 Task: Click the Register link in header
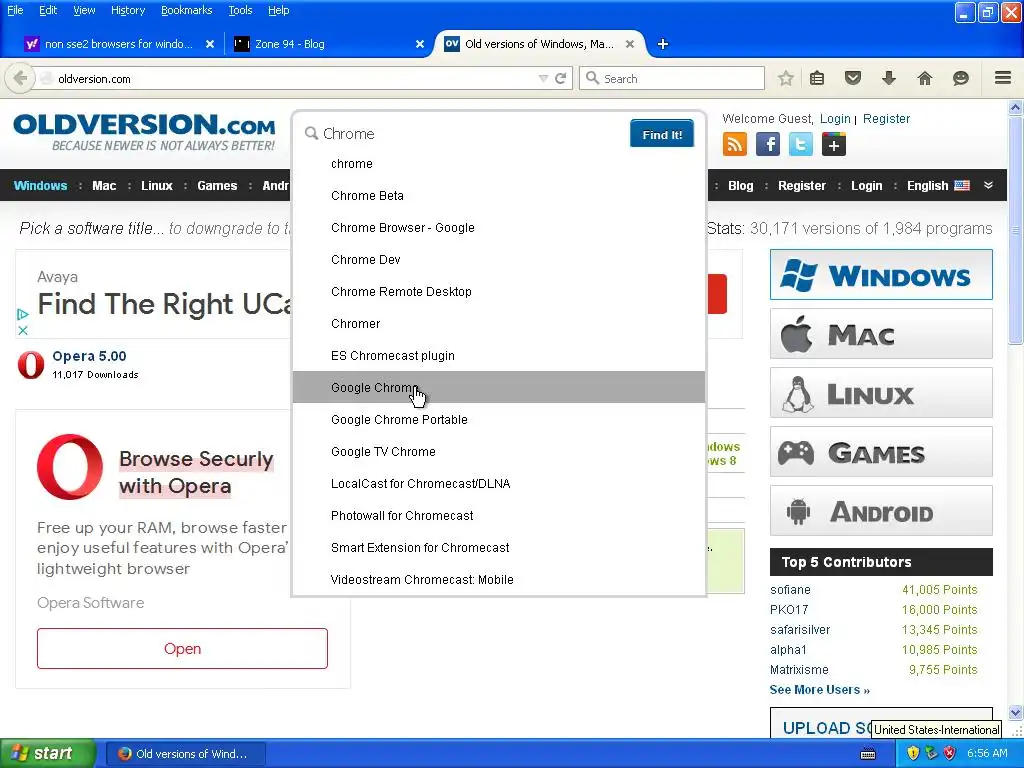tap(886, 119)
